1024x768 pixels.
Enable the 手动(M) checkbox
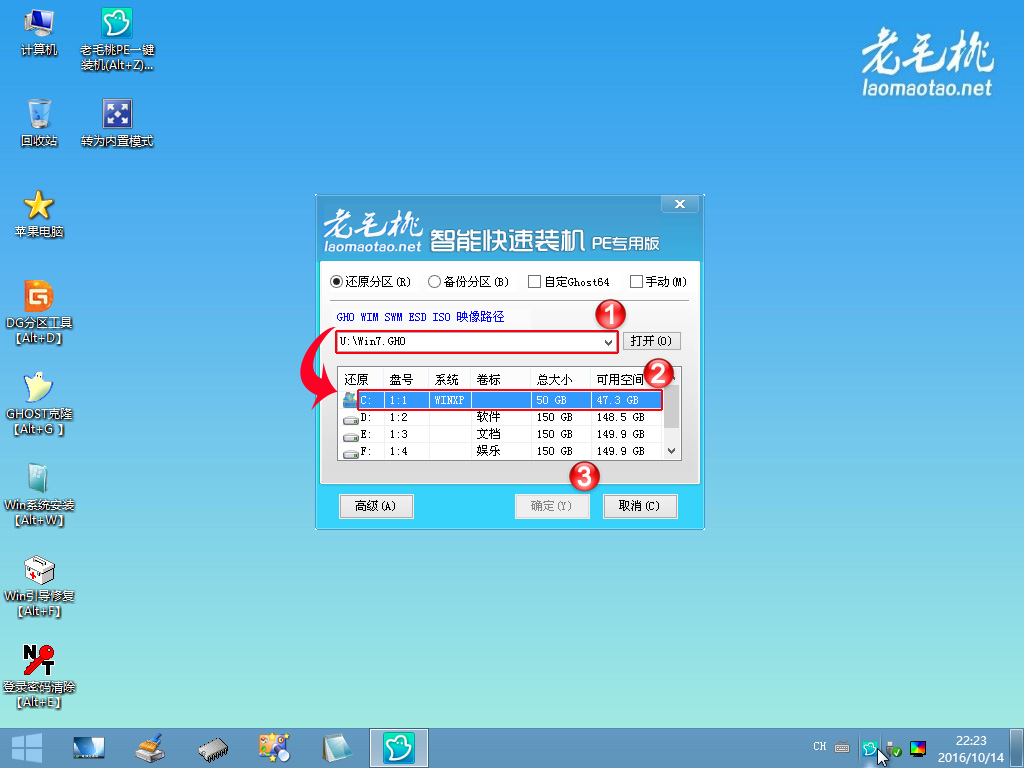coord(637,282)
